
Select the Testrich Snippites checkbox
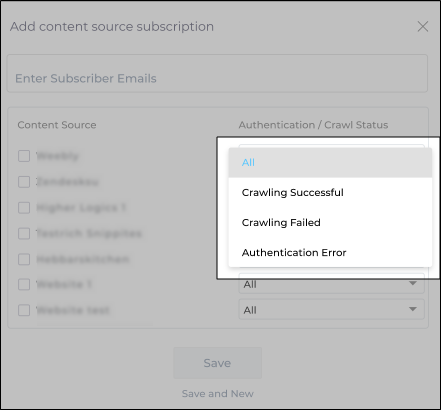pos(24,233)
